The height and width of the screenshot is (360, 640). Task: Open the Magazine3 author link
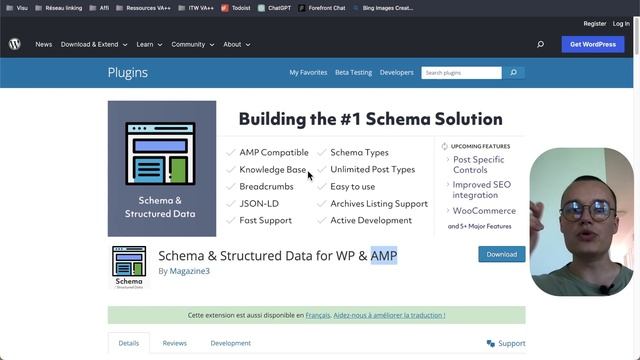(189, 271)
